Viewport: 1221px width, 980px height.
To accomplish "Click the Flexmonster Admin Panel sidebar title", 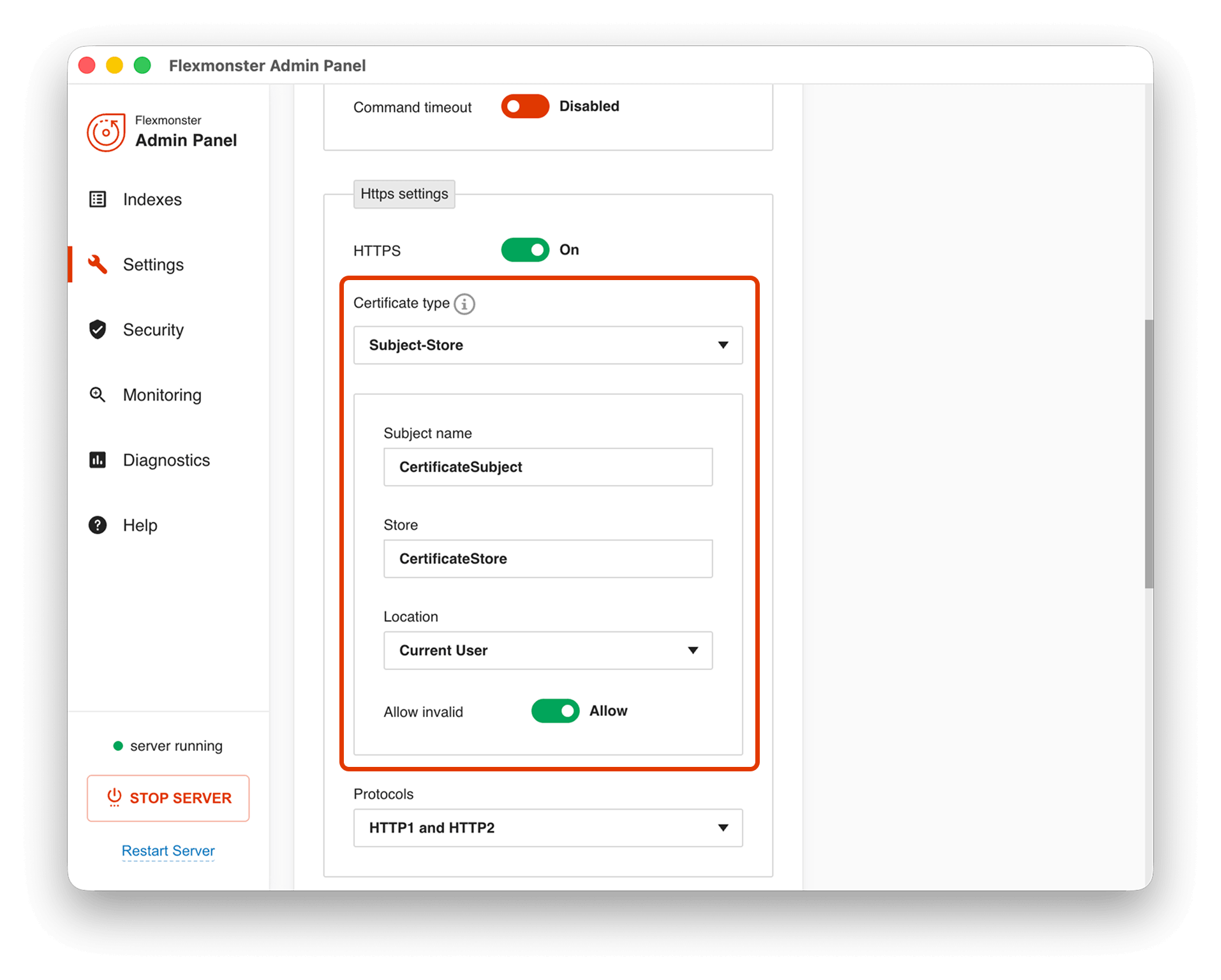I will coord(186,132).
